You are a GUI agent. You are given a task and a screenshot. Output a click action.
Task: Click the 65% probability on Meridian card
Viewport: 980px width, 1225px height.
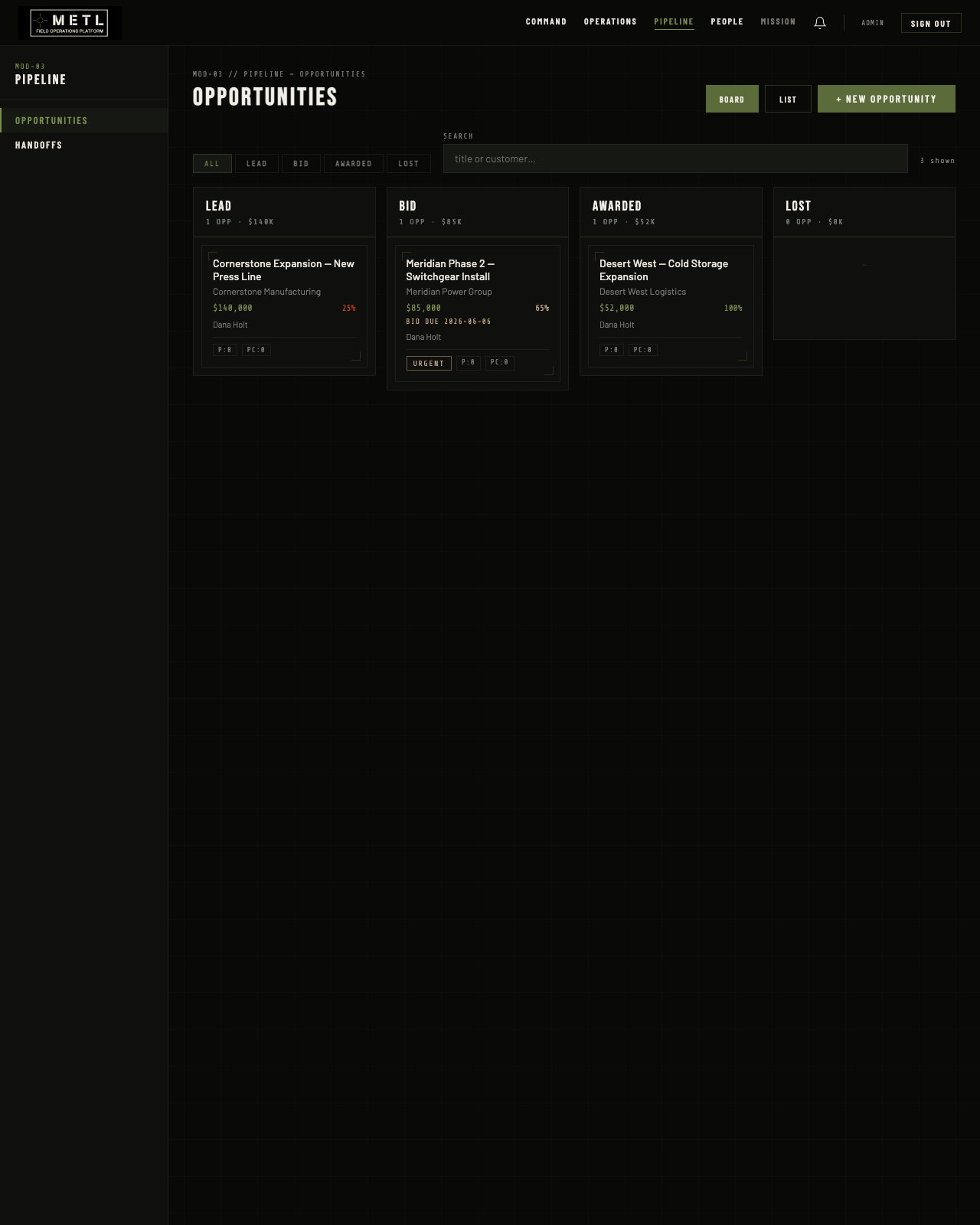pos(542,308)
